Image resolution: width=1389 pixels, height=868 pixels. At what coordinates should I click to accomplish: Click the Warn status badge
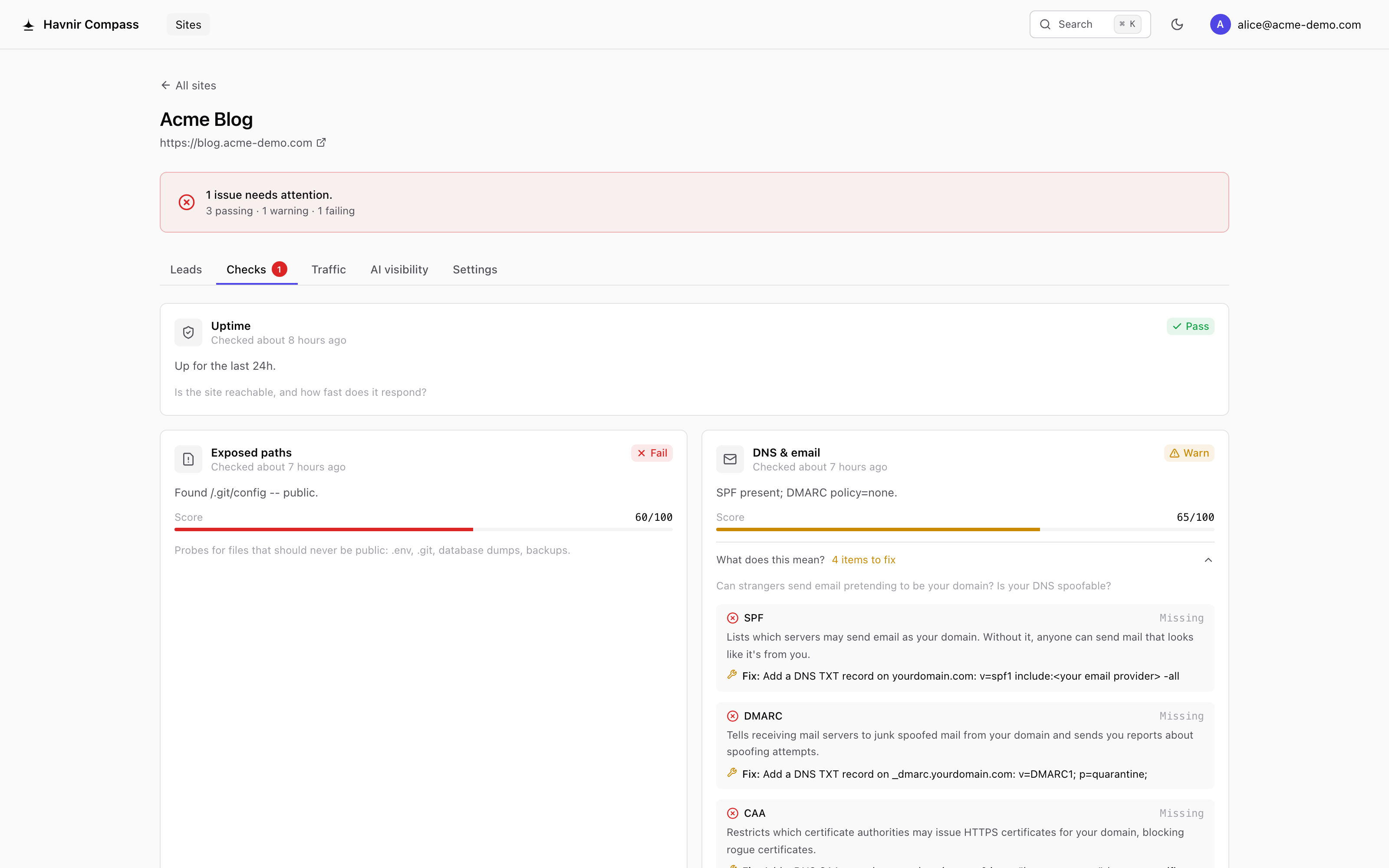1189,453
